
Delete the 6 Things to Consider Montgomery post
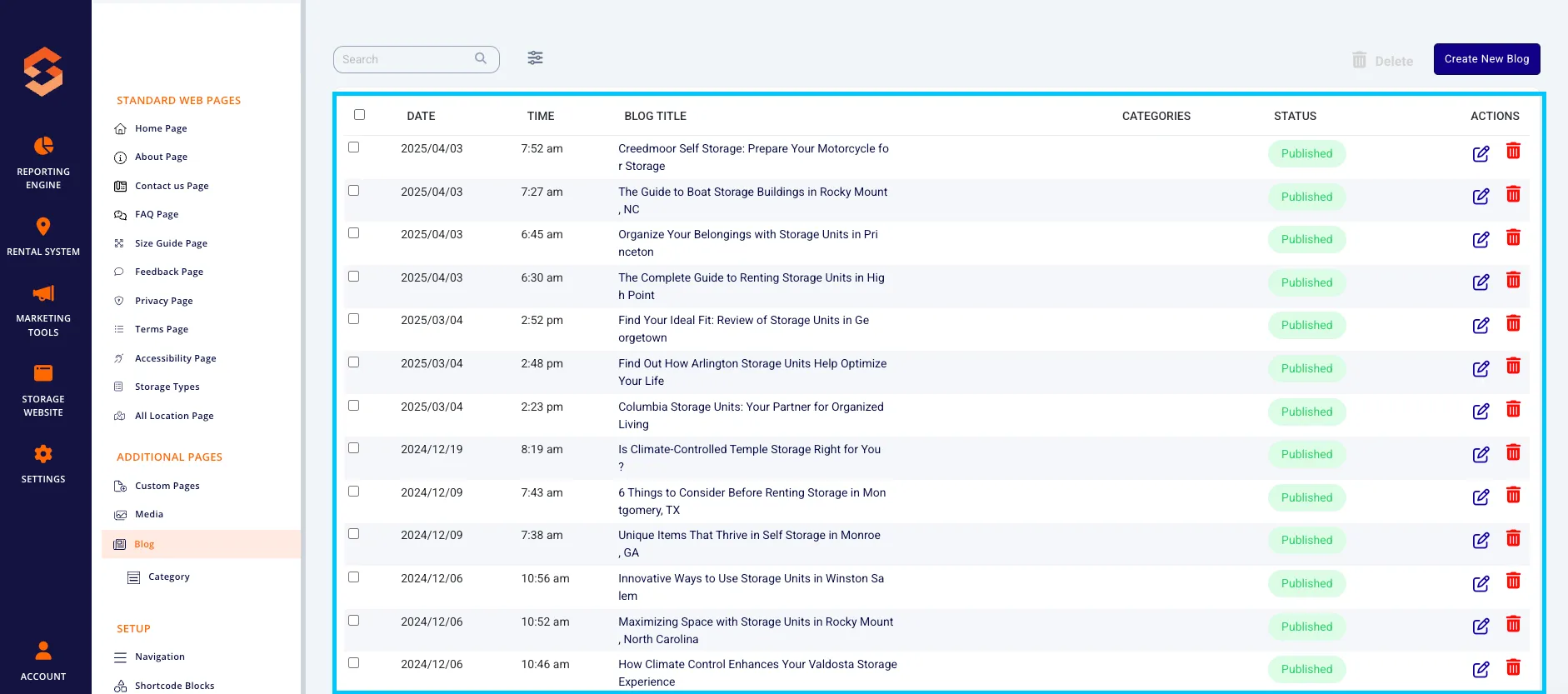coord(1513,496)
